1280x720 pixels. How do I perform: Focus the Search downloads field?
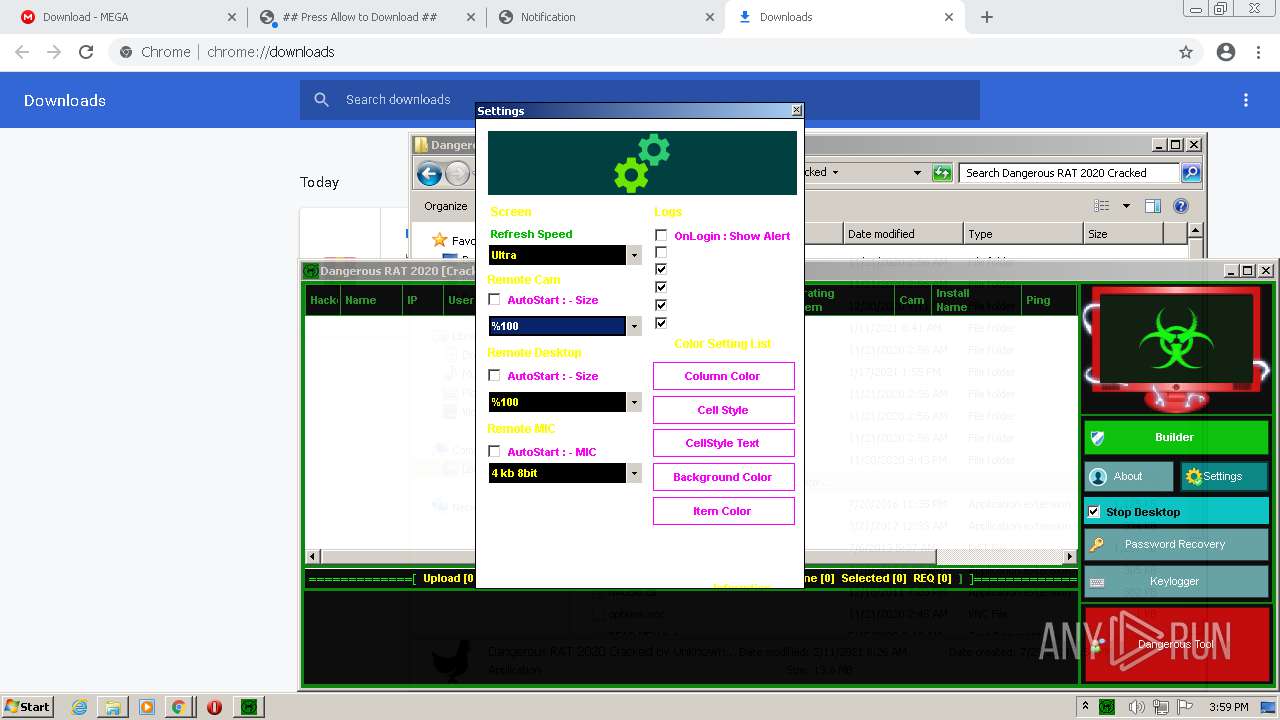point(640,100)
